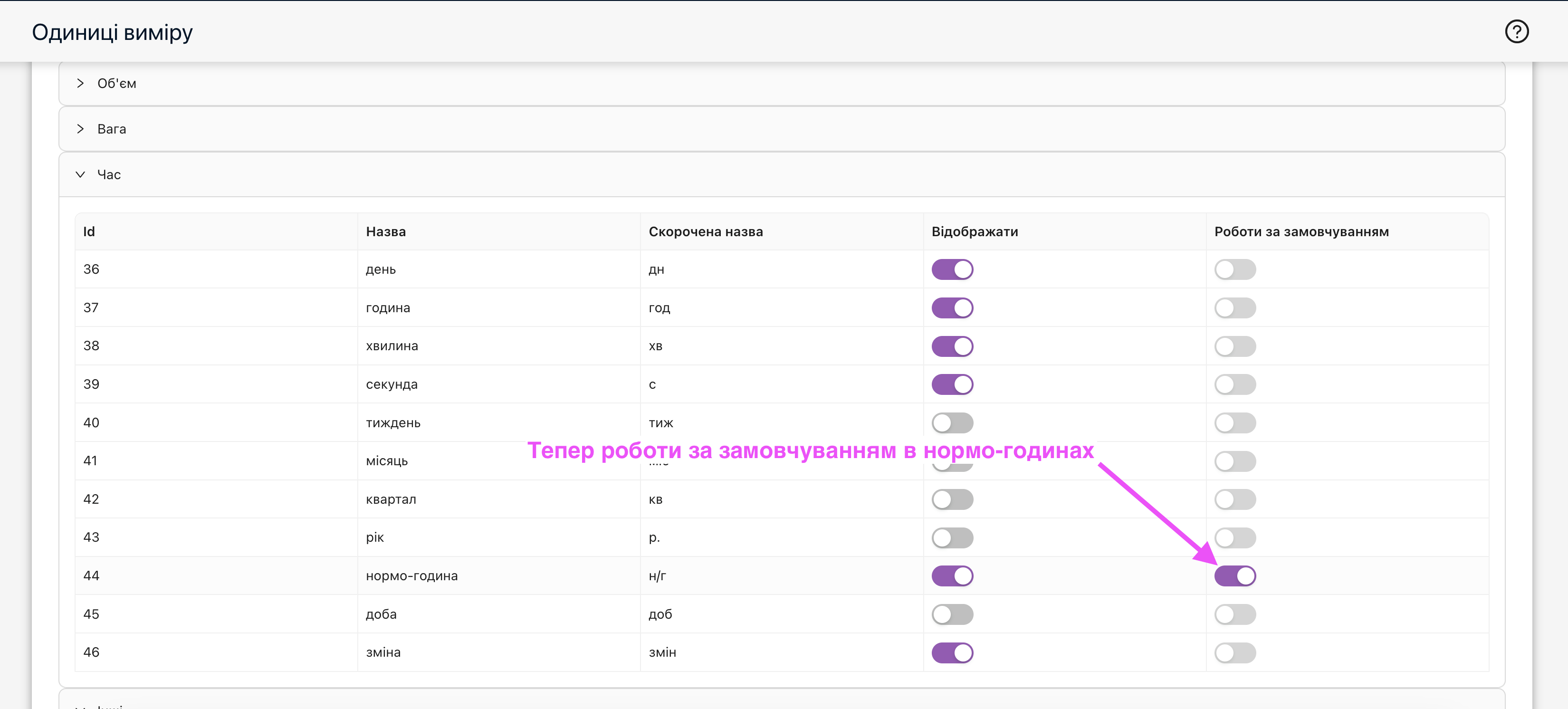Enable display toggle for квартал
This screenshot has width=1568, height=709.
pyautogui.click(x=952, y=499)
